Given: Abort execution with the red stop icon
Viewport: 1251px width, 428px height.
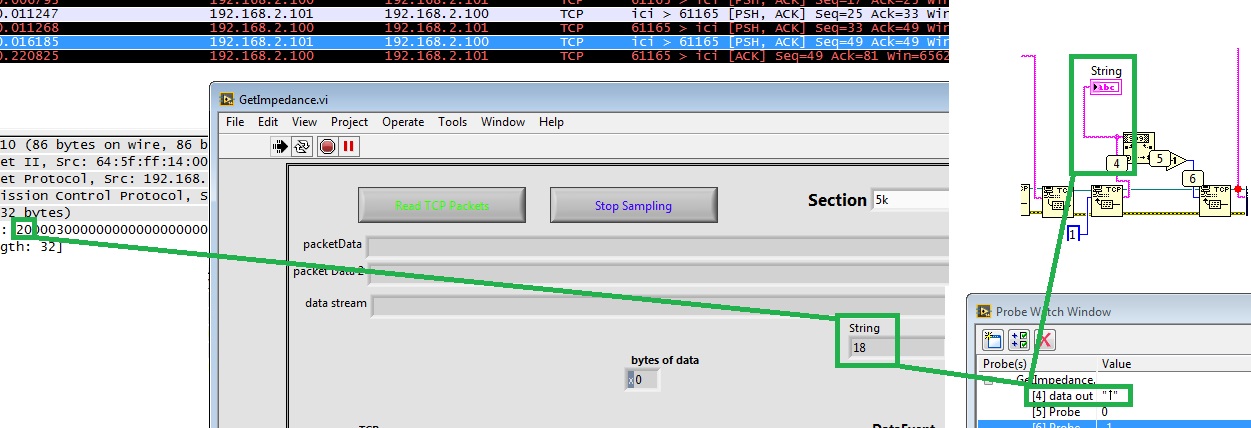Looking at the screenshot, I should click(327, 146).
